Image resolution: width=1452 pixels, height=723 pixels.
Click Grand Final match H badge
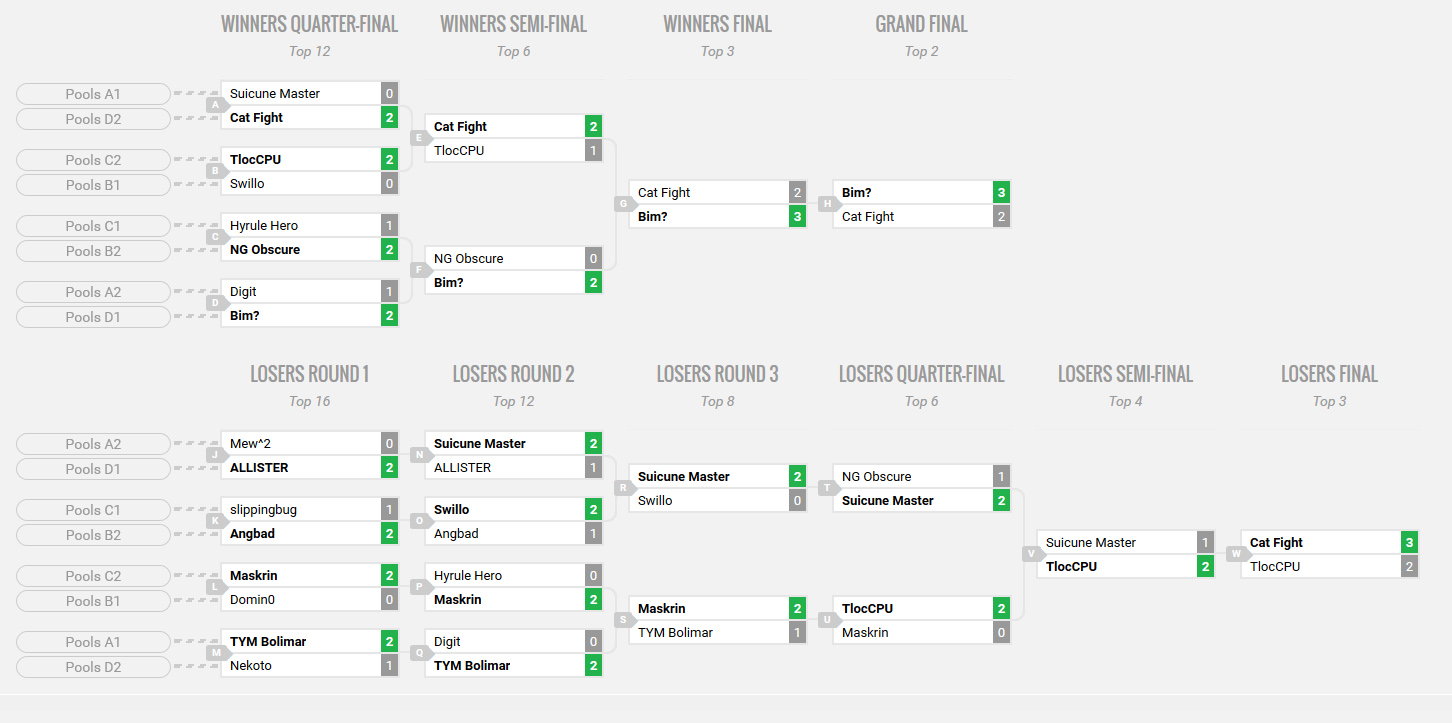pyautogui.click(x=826, y=204)
